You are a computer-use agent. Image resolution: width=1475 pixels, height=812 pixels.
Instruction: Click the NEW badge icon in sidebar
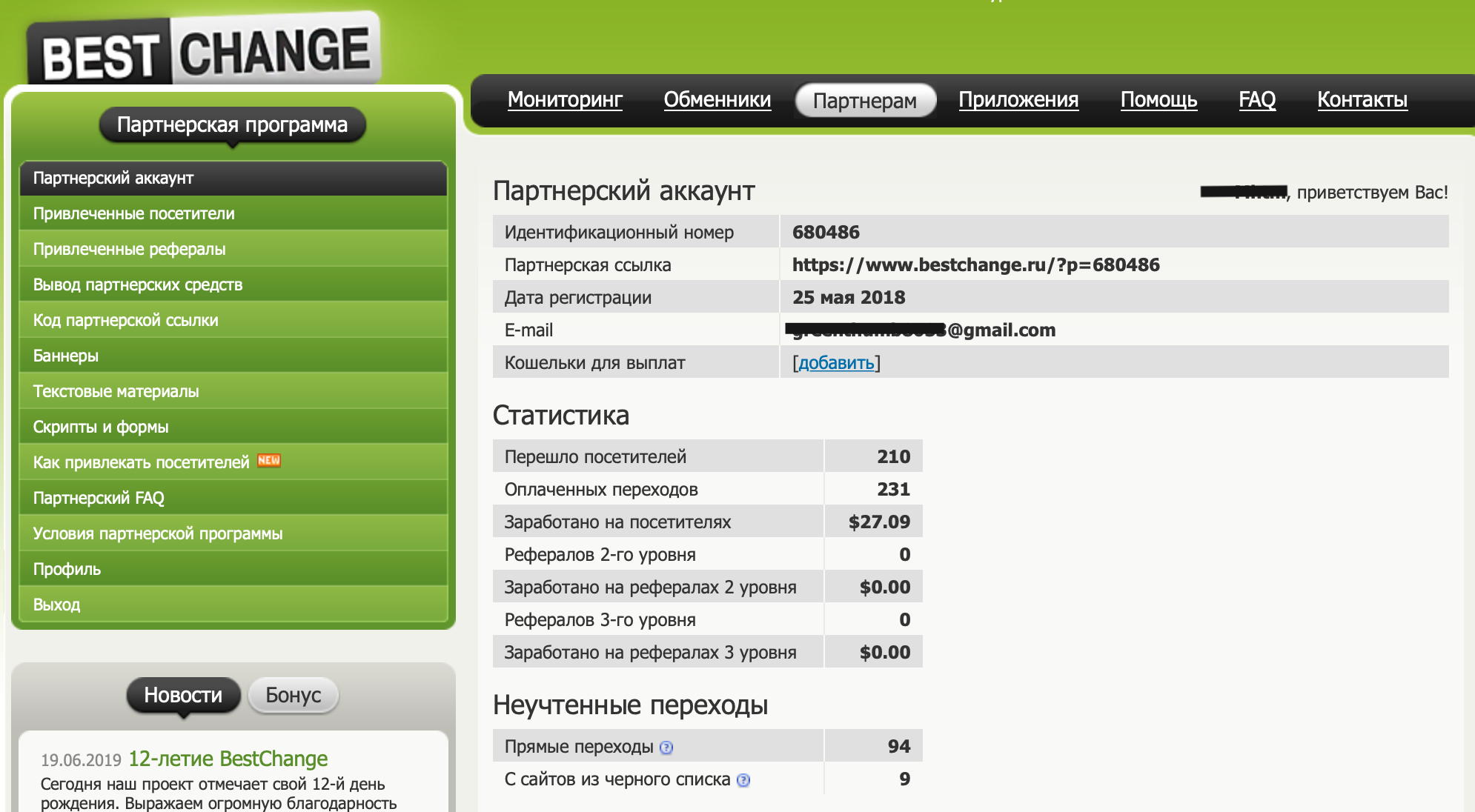[x=269, y=461]
